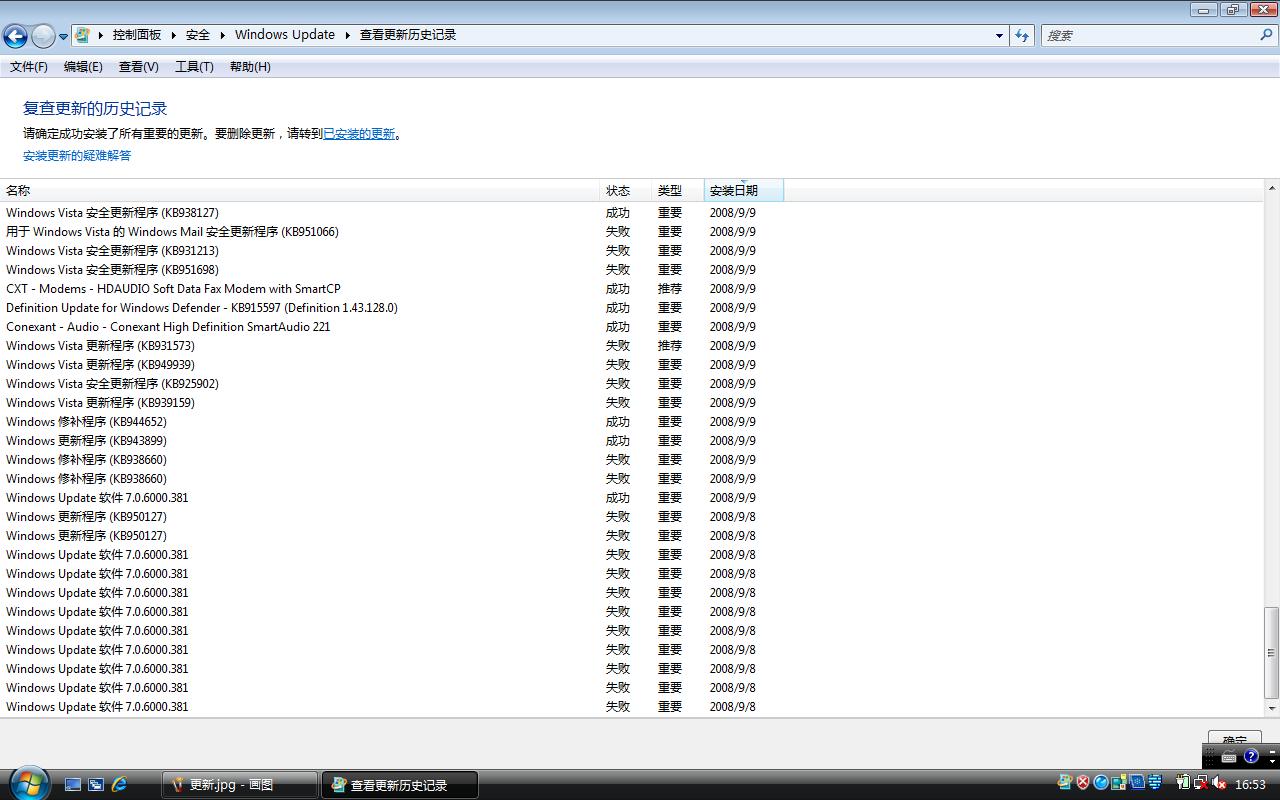Click the list scrollbar up arrow

pos(1272,188)
